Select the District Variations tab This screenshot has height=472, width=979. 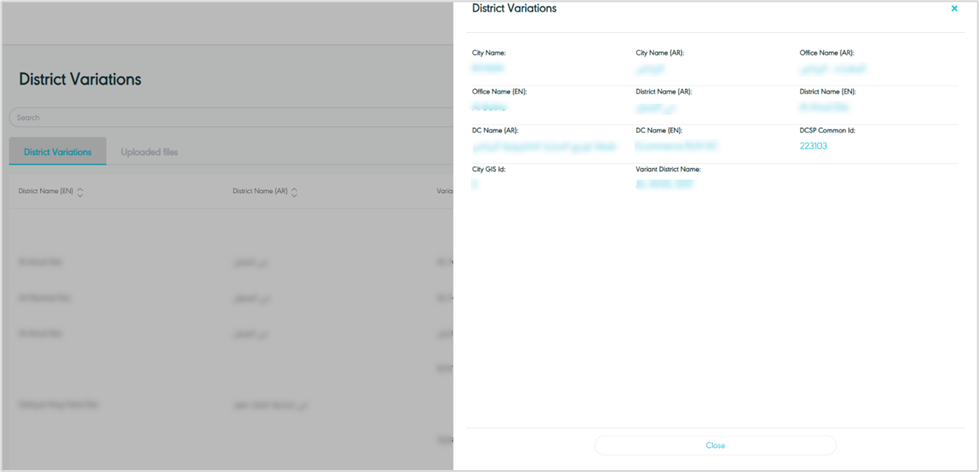(x=57, y=152)
